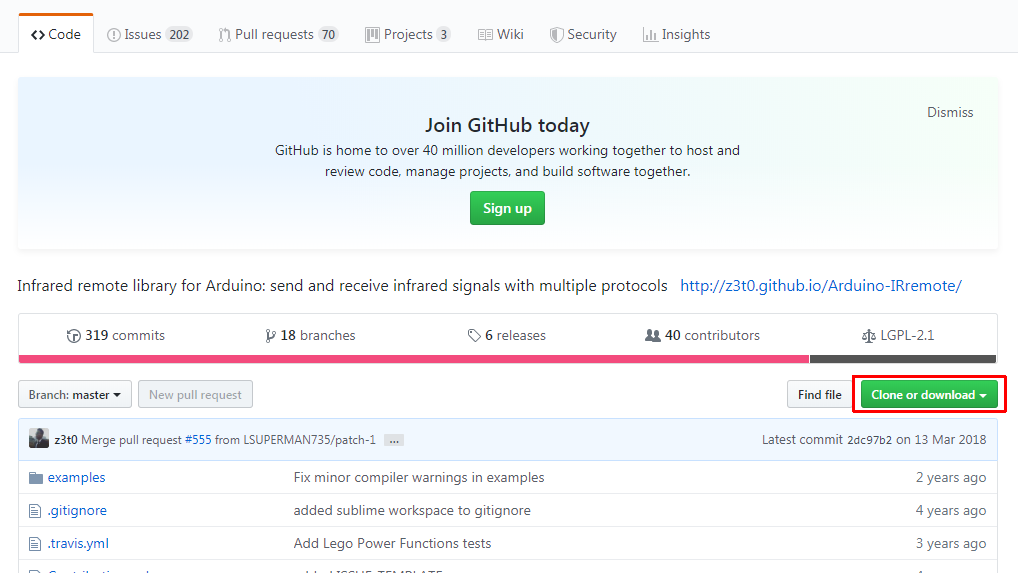
Task: Open the Code tab
Action: click(x=56, y=34)
